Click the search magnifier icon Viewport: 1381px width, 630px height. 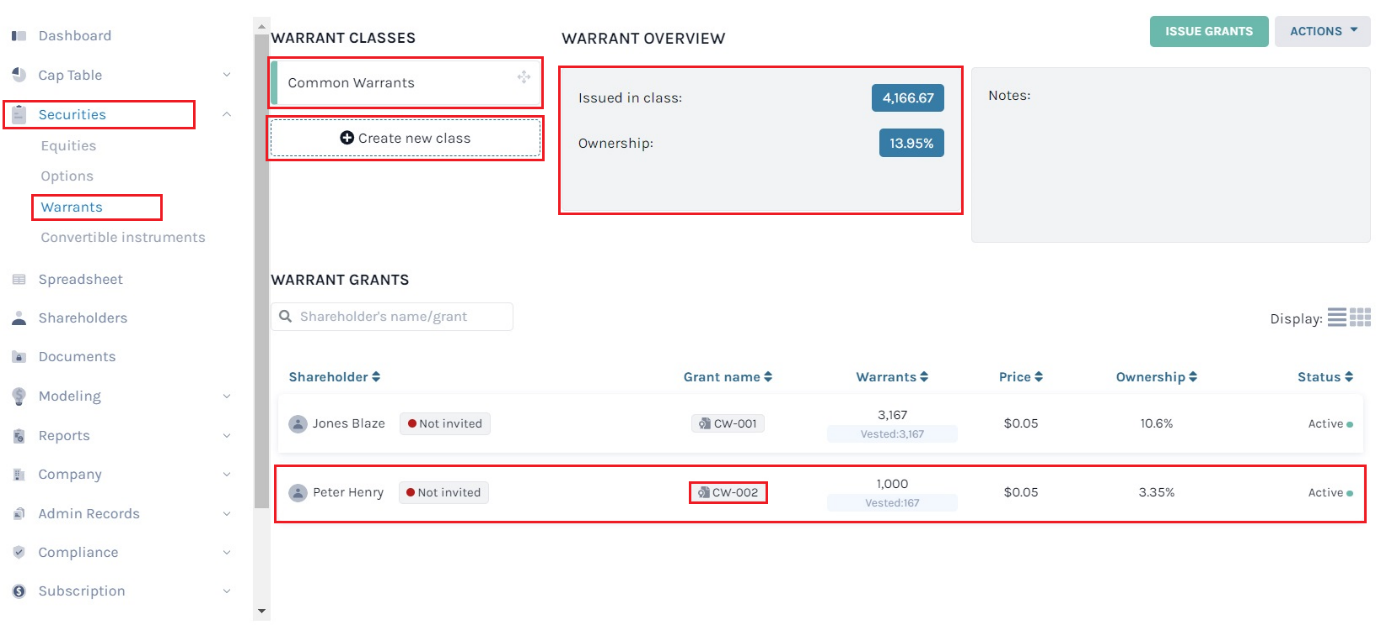[x=287, y=316]
